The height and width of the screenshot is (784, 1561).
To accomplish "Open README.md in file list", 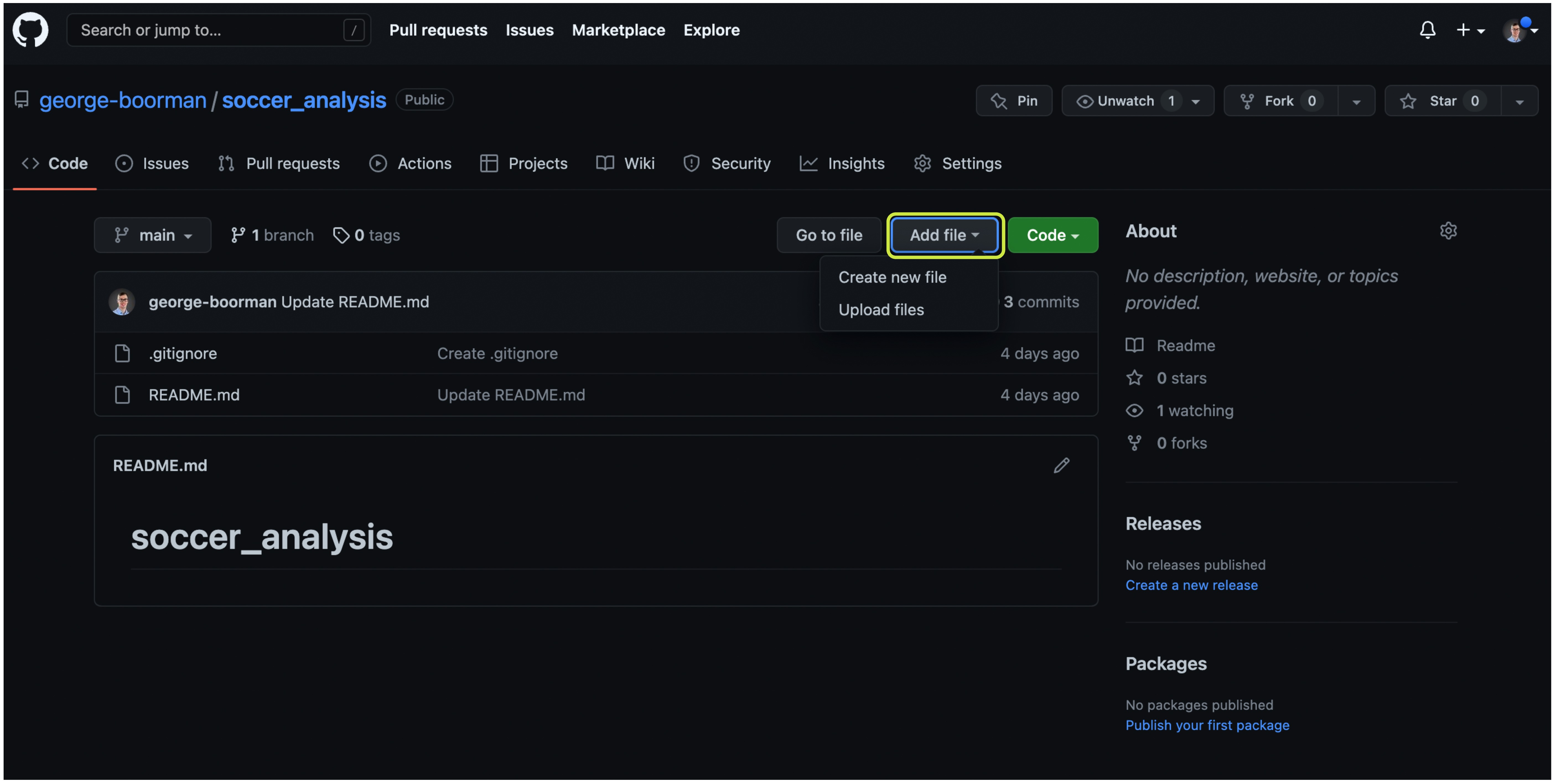I will pos(194,395).
